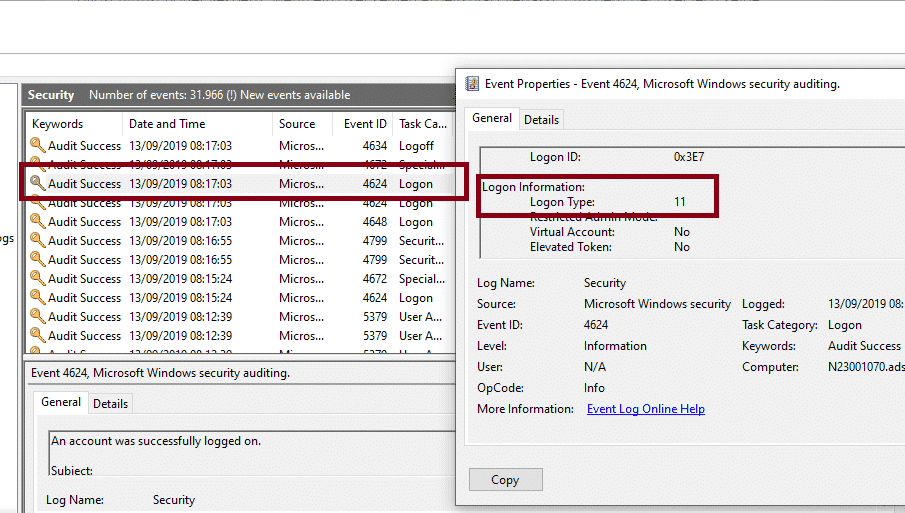Click the key icon of the 08:15:24 Special Logon event
This screenshot has height=513, width=905.
38,279
